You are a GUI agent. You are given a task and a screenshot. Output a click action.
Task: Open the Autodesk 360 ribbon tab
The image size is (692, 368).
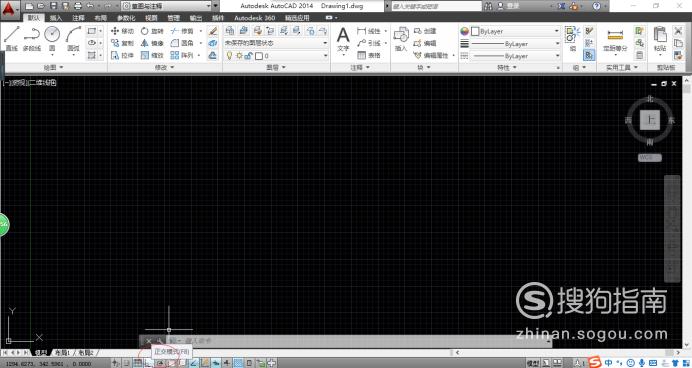coord(255,18)
